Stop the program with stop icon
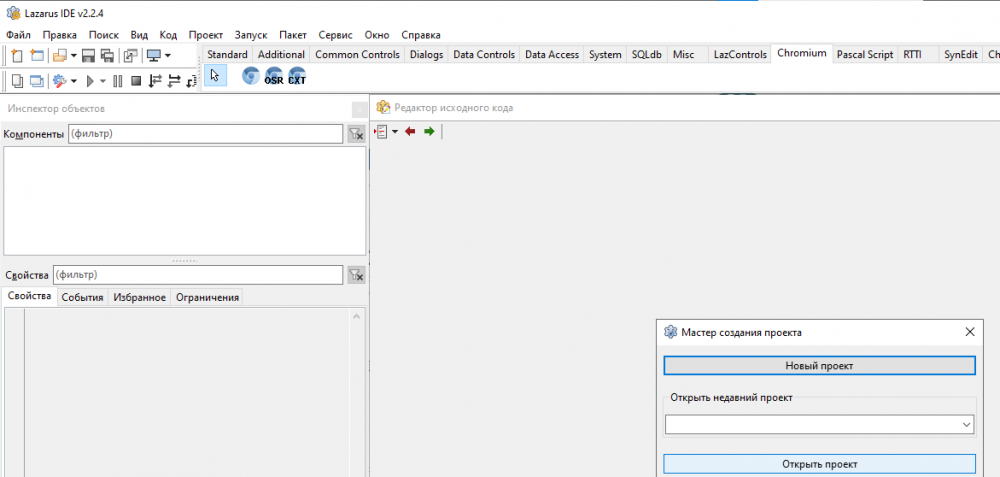 click(x=136, y=81)
